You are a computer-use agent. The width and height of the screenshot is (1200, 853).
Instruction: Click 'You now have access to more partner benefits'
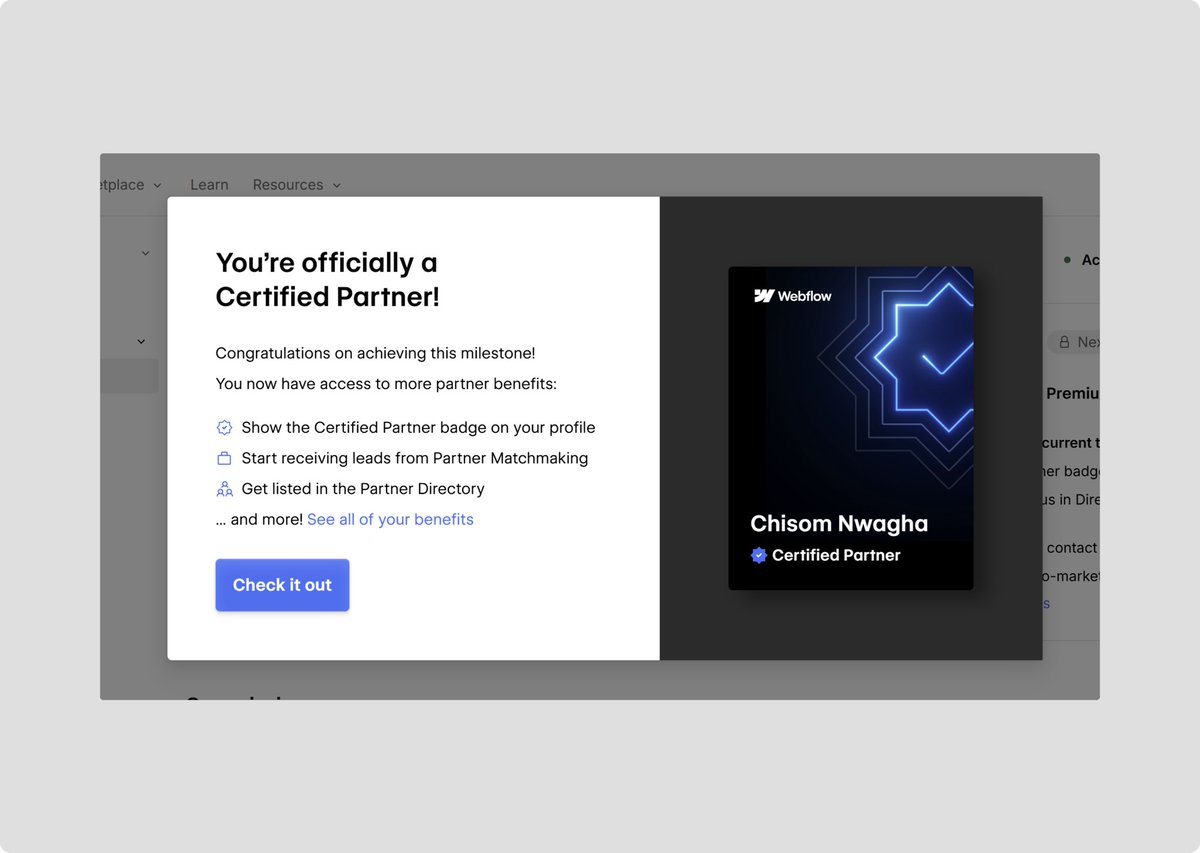tap(386, 384)
